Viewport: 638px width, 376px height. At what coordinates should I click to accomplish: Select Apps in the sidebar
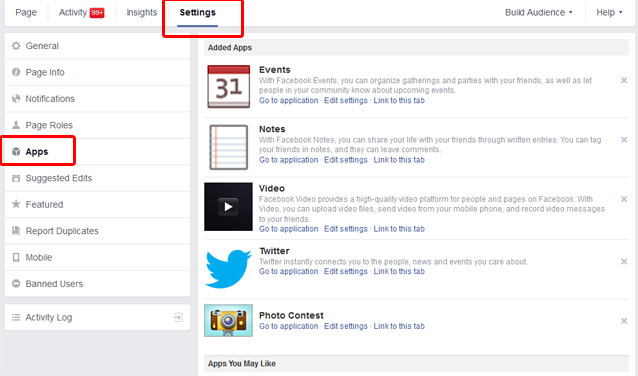(x=97, y=151)
